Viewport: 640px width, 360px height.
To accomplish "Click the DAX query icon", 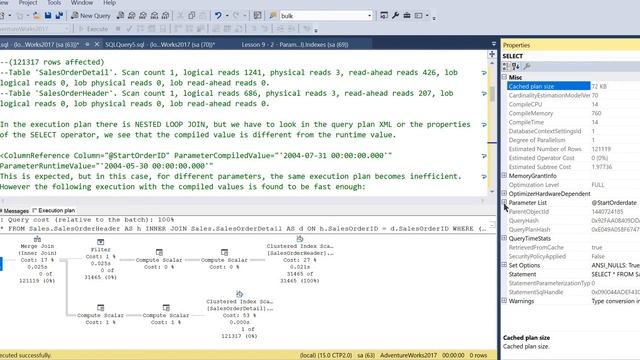I will [x=165, y=16].
